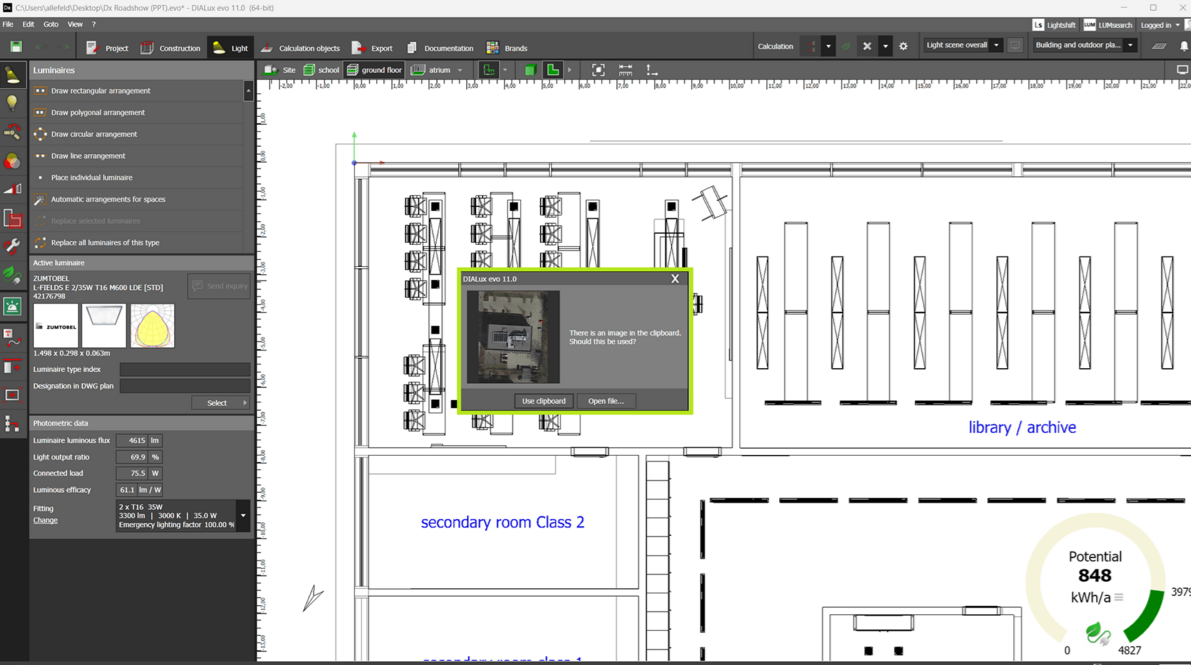Click the measure distance ruler icon
Viewport: 1191px width, 665px height.
coord(625,70)
